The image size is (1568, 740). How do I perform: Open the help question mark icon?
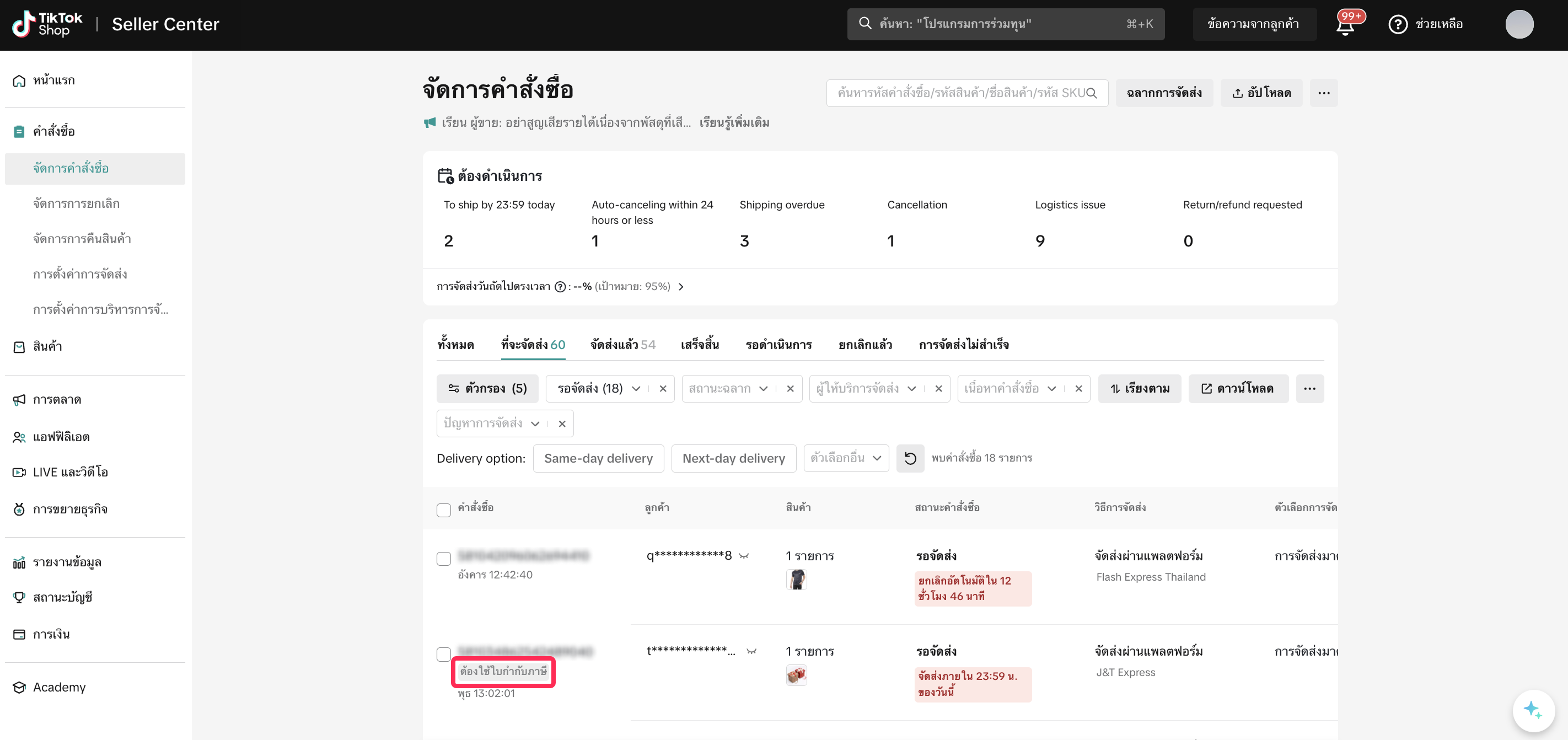(x=1398, y=24)
